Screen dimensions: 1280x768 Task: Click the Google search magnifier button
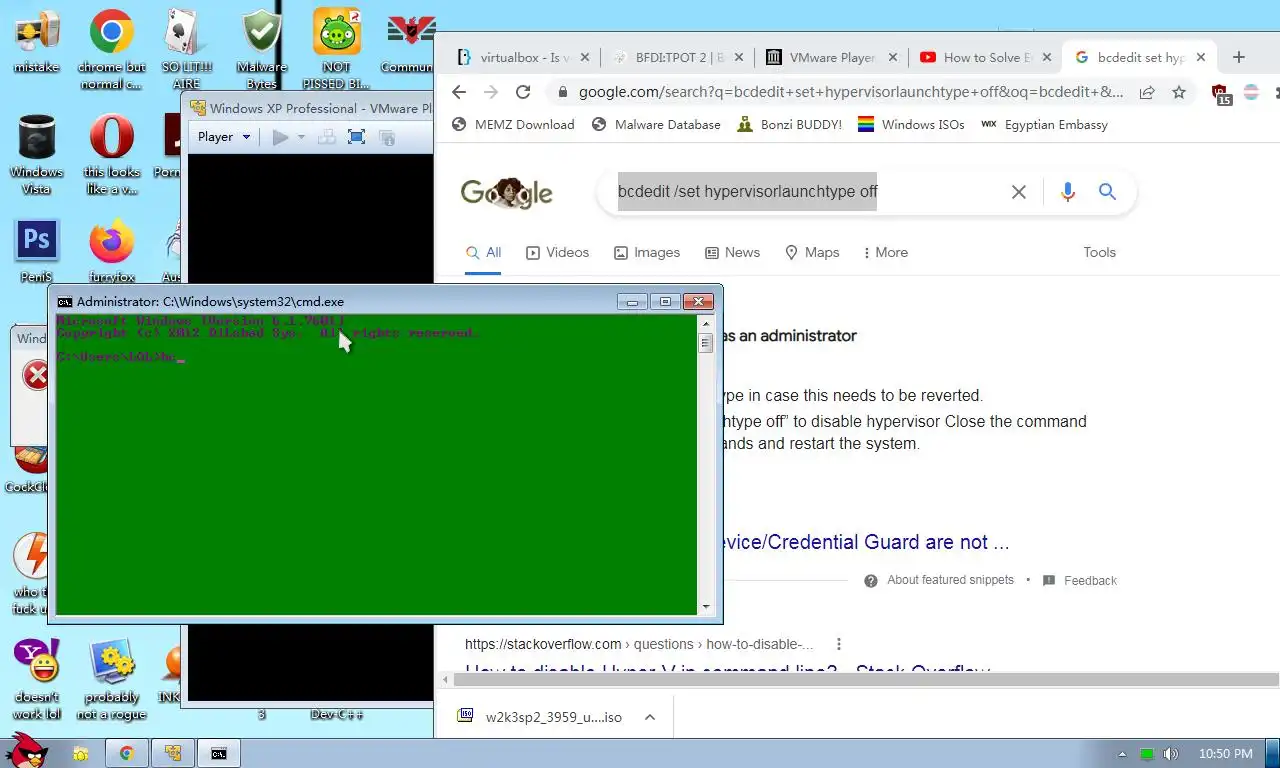point(1107,192)
